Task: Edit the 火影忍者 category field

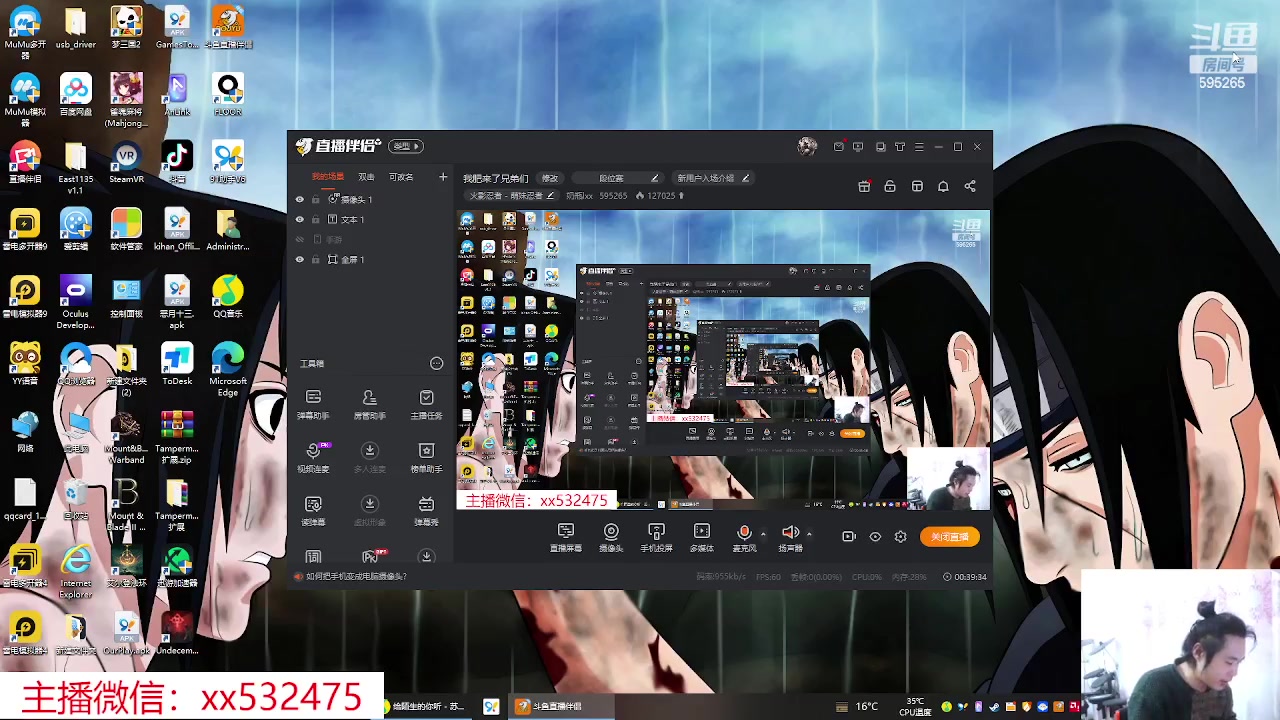Action: pos(512,196)
